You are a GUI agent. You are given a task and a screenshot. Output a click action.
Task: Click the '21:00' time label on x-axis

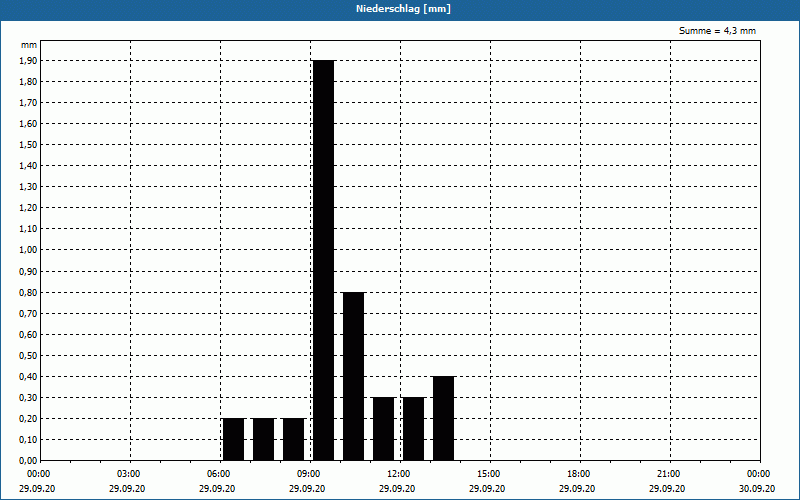click(668, 474)
